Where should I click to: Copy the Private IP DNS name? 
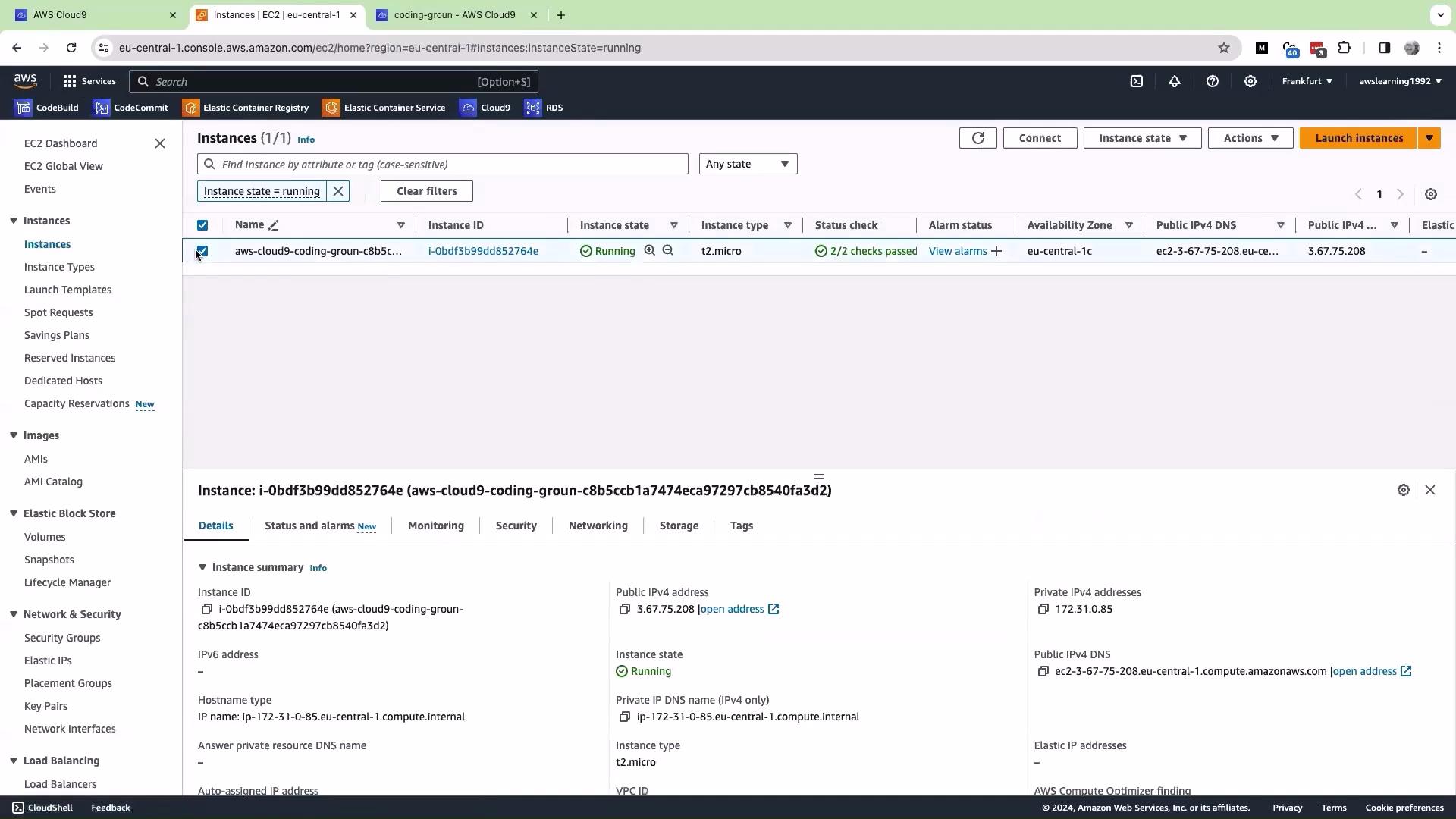point(625,717)
